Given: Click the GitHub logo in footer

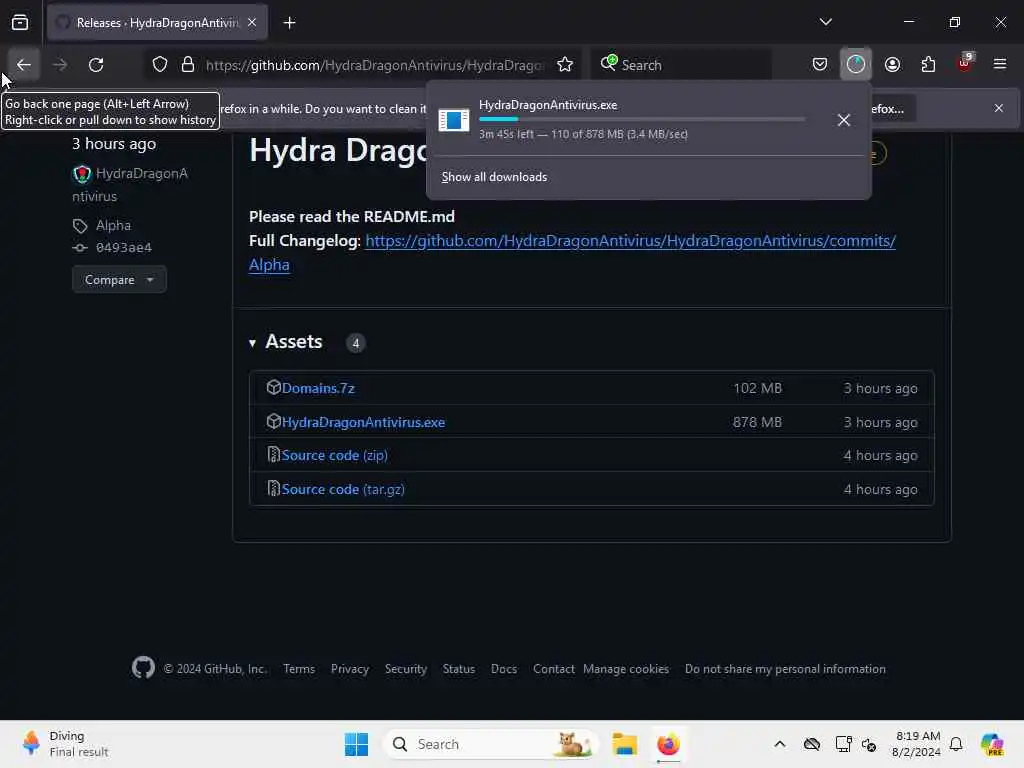Looking at the screenshot, I should point(144,668).
